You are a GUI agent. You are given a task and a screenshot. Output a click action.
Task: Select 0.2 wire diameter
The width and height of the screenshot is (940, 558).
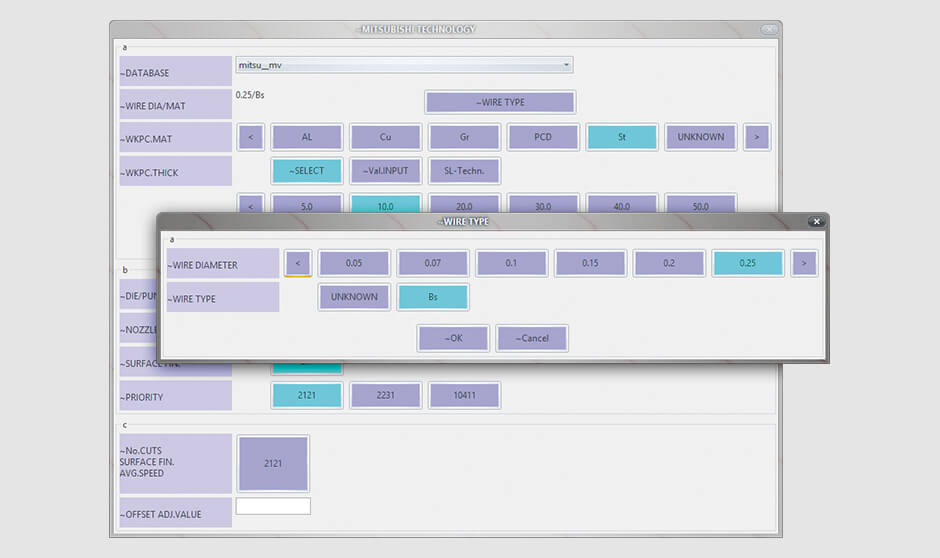[669, 263]
